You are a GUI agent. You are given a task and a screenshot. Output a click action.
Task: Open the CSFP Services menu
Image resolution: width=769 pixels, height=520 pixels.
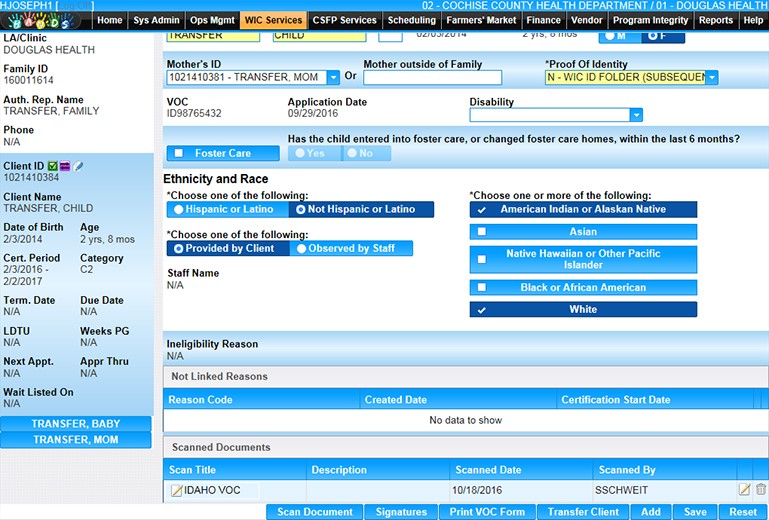point(344,20)
